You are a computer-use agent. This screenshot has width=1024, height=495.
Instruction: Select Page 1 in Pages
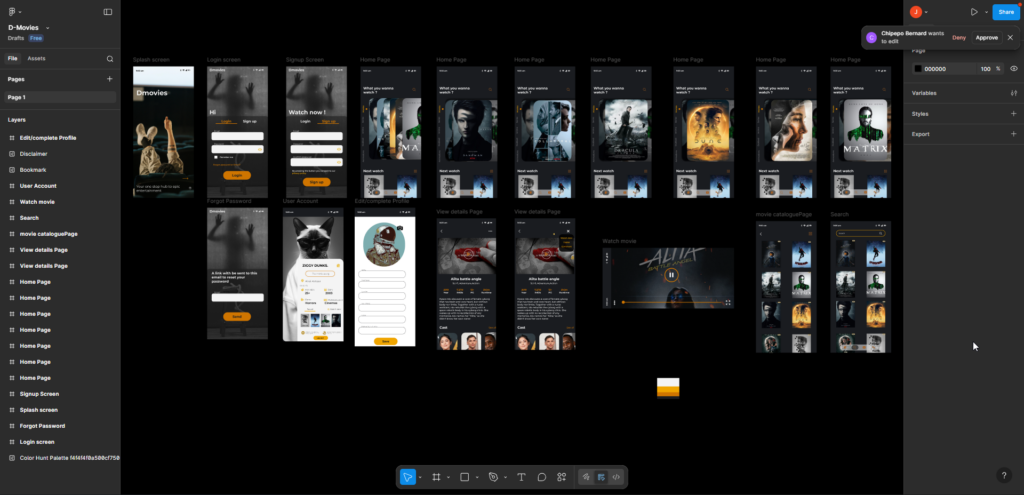pos(60,97)
